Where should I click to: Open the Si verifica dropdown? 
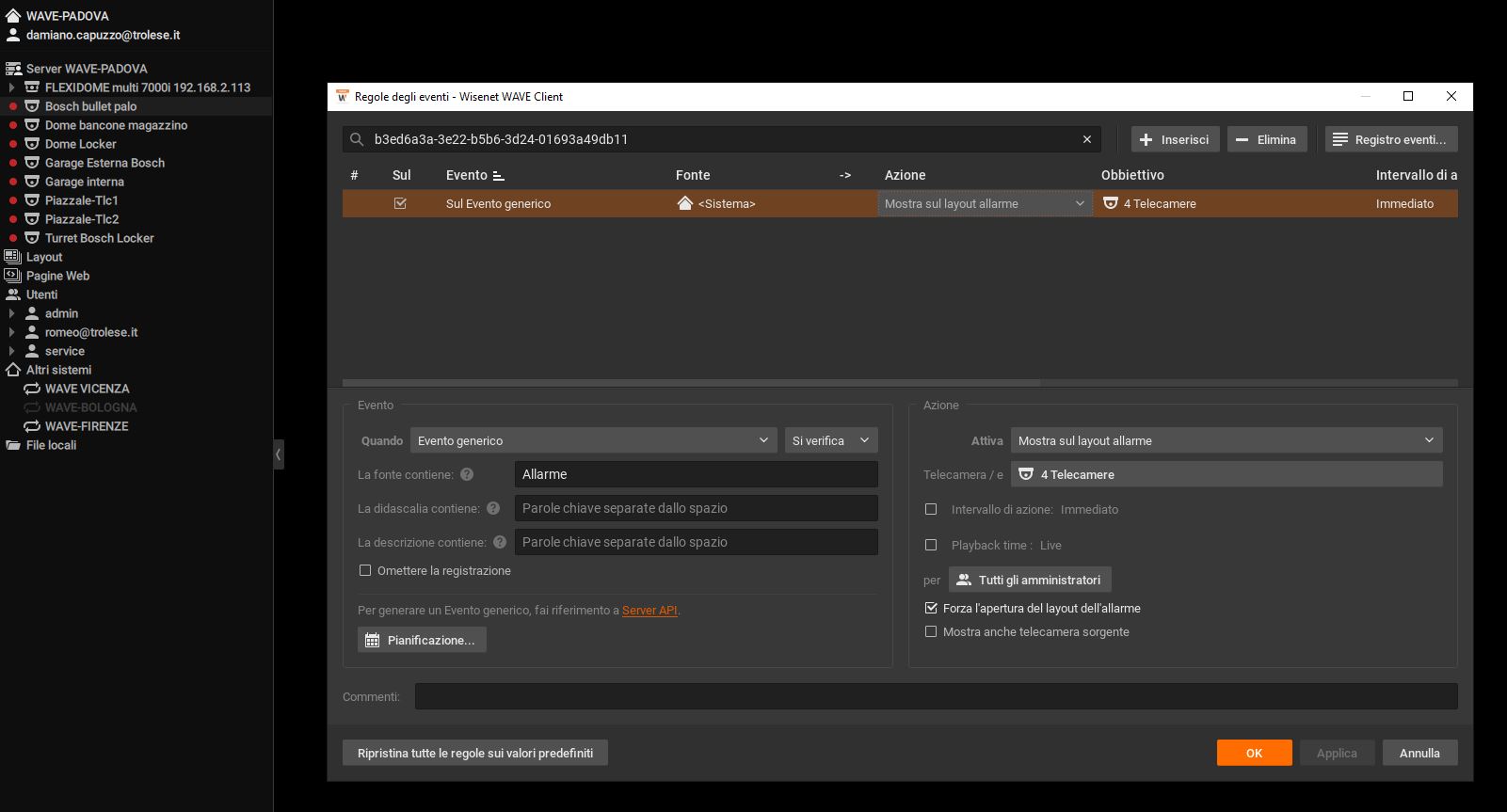click(831, 440)
